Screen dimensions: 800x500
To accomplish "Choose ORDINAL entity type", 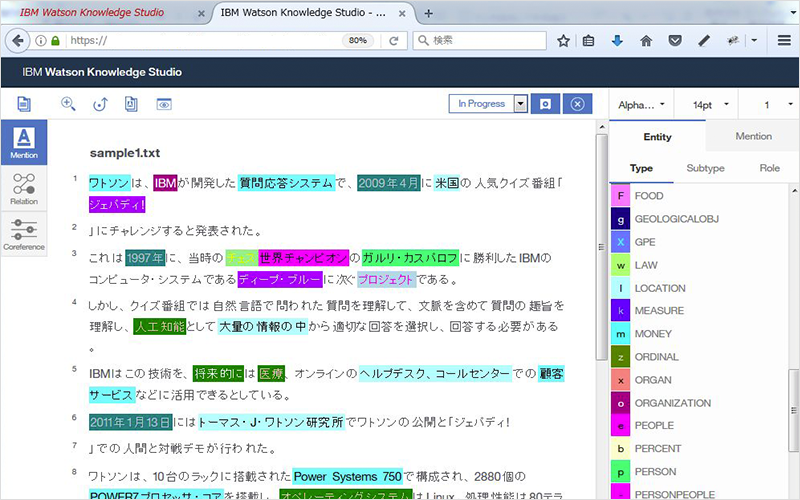I will point(657,357).
